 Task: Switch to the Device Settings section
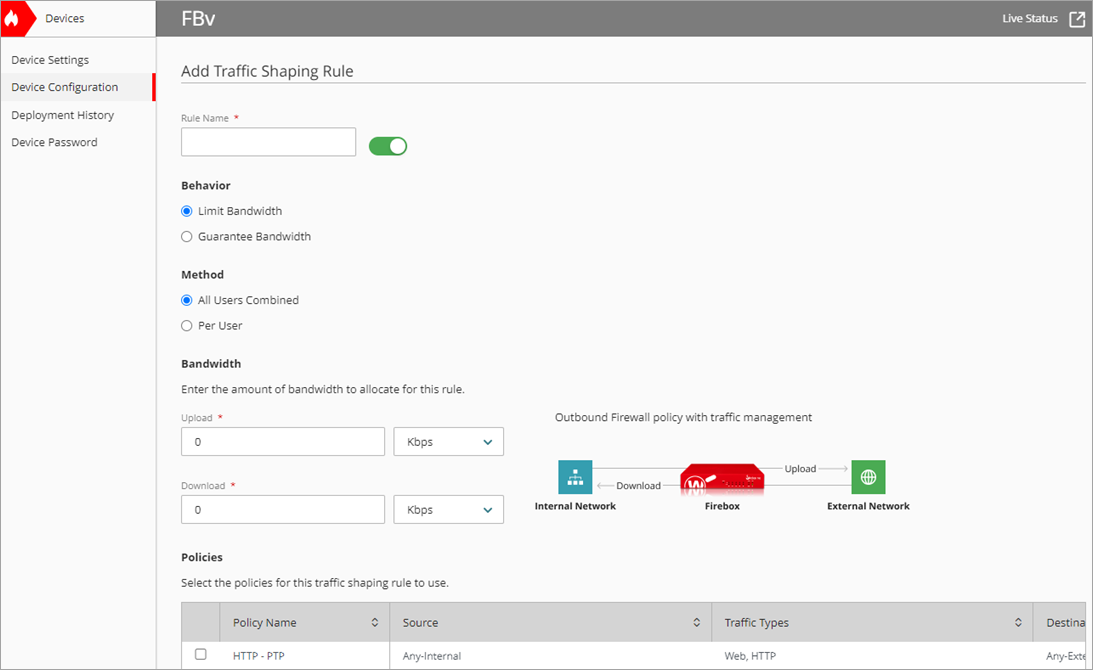(50, 59)
